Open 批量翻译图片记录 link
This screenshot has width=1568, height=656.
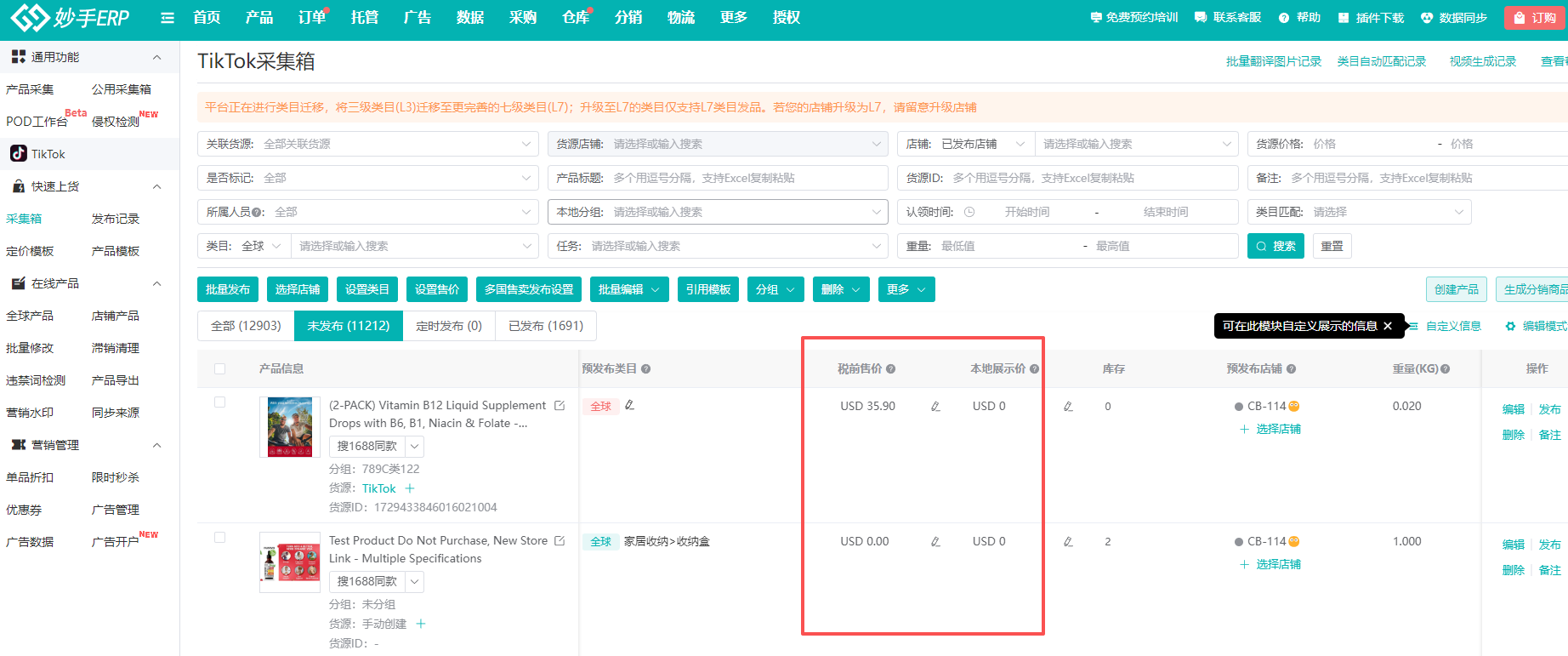coord(1274,61)
